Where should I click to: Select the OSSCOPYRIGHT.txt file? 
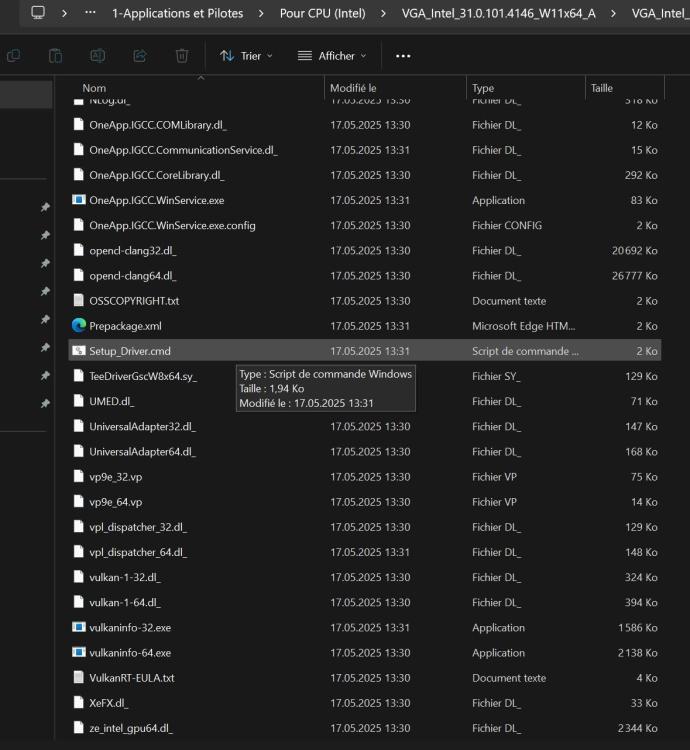click(134, 301)
